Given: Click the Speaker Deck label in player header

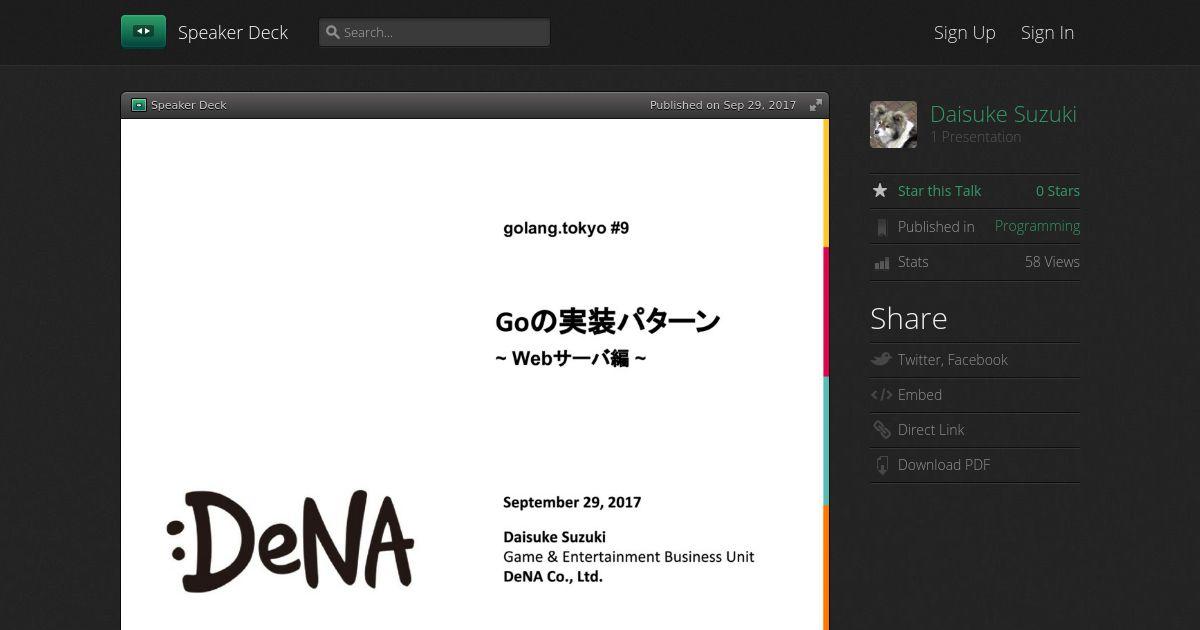Looking at the screenshot, I should tap(189, 105).
